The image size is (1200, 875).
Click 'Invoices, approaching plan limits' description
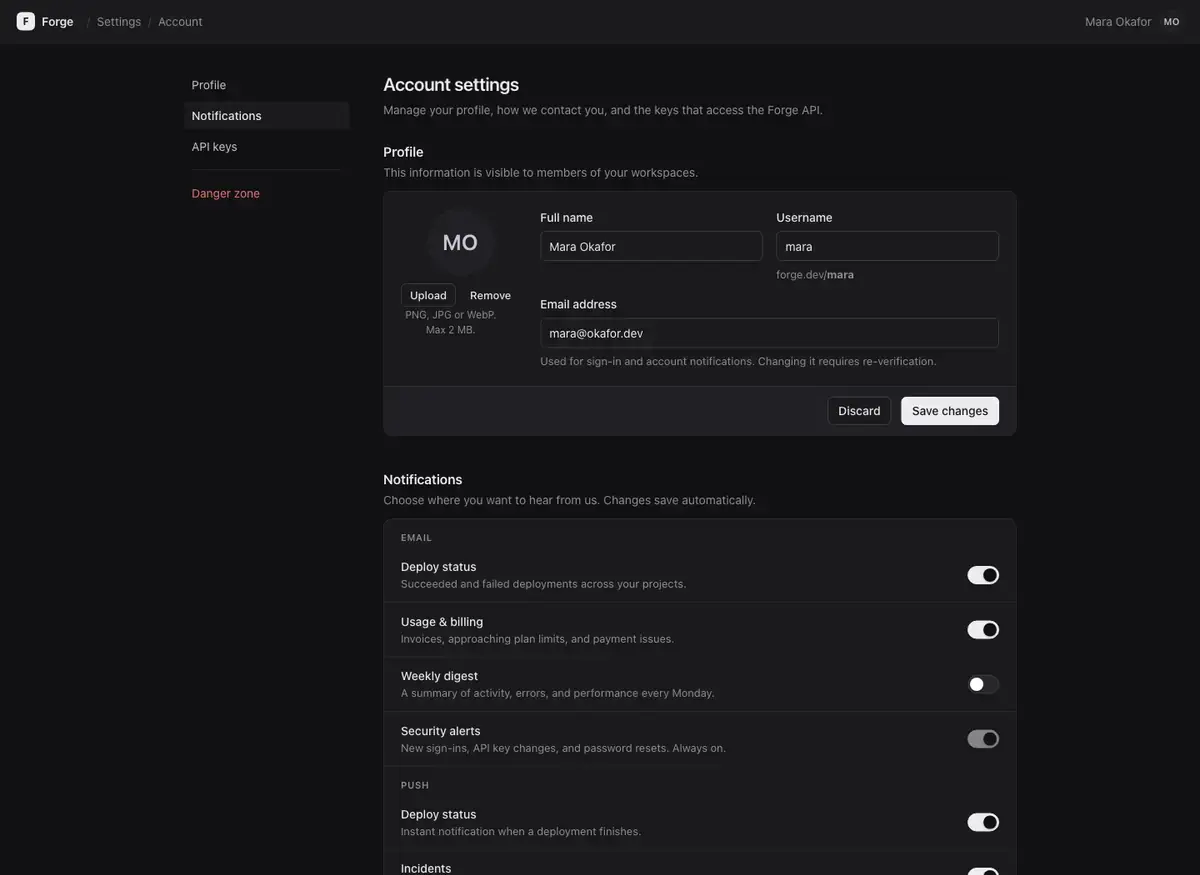coord(537,639)
